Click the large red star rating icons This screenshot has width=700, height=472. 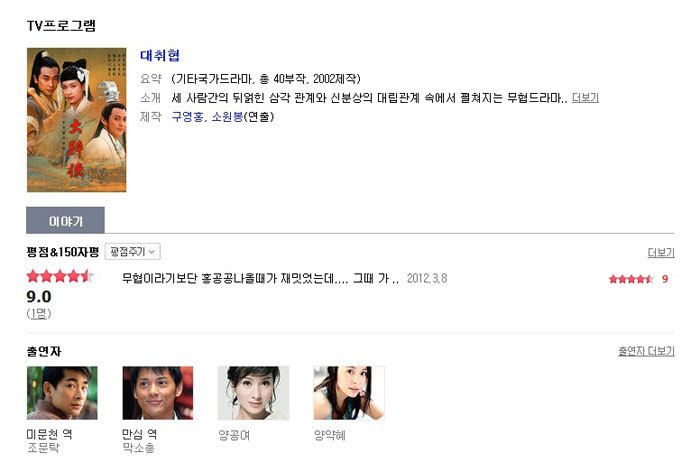(60, 276)
